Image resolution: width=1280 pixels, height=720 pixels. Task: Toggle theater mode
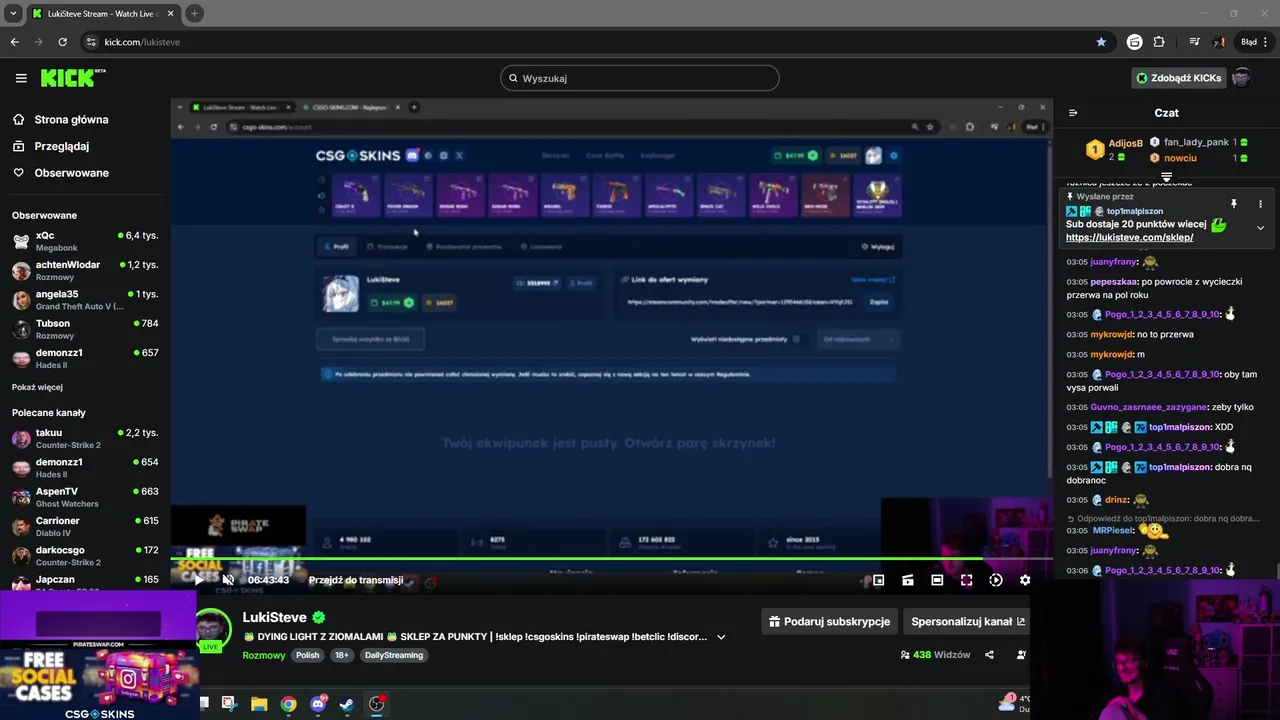[937, 580]
